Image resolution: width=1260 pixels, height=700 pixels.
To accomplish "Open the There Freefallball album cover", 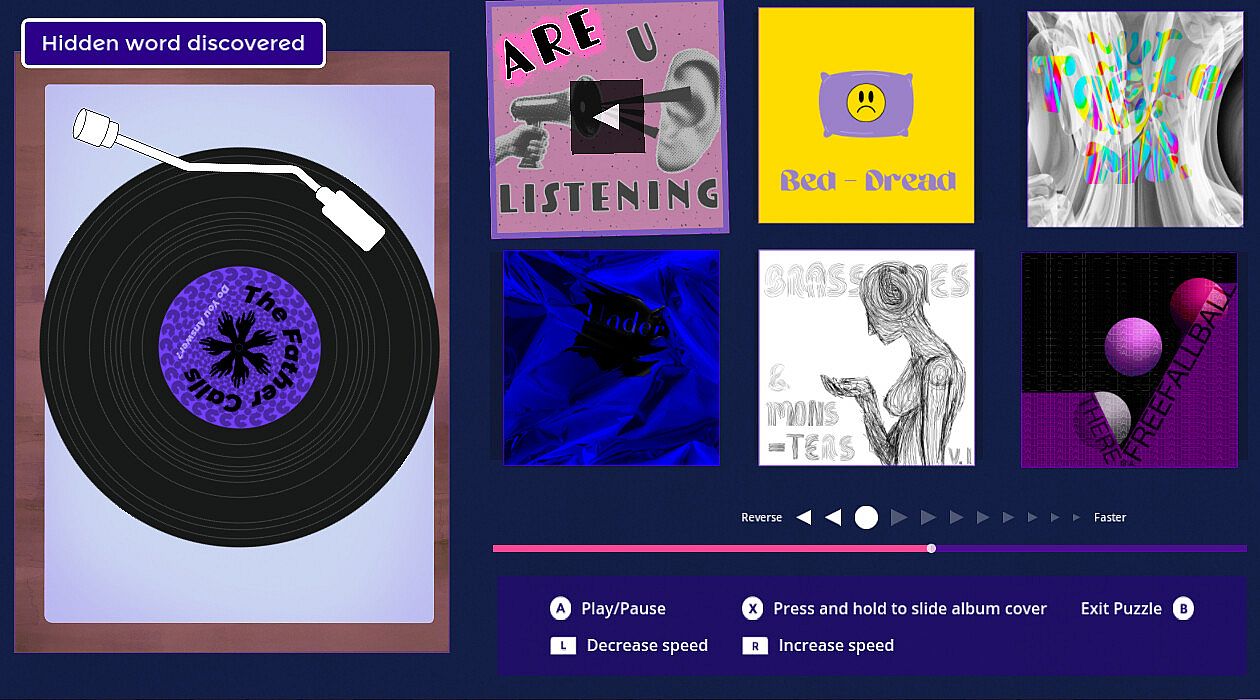I will [1129, 360].
